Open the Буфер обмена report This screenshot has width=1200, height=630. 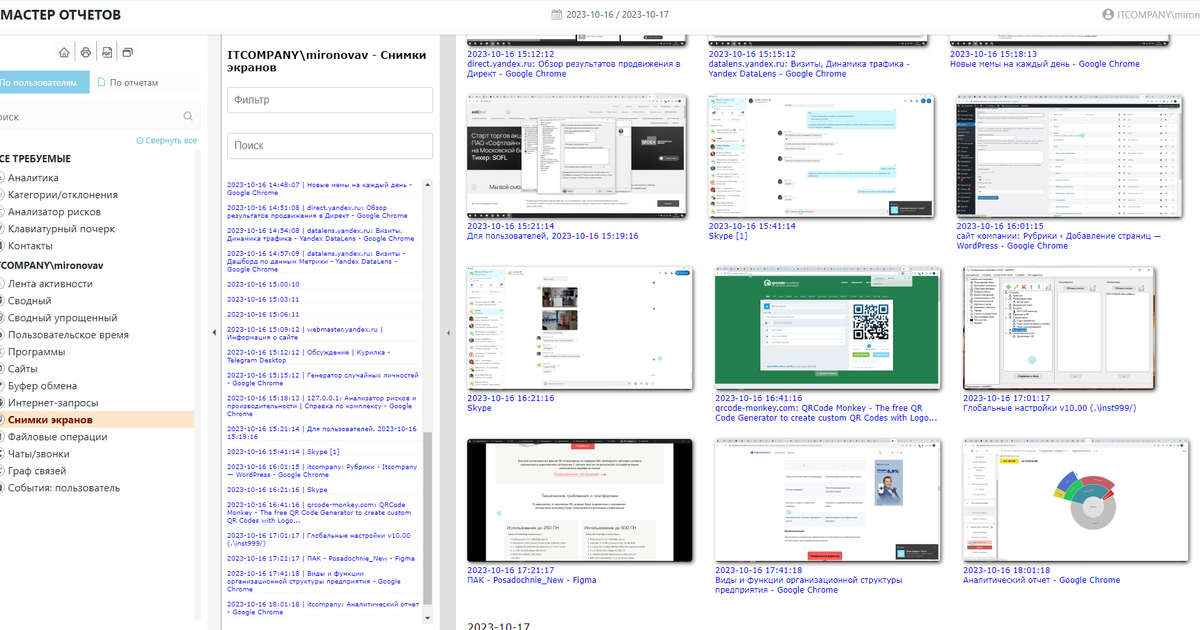pyautogui.click(x=42, y=386)
